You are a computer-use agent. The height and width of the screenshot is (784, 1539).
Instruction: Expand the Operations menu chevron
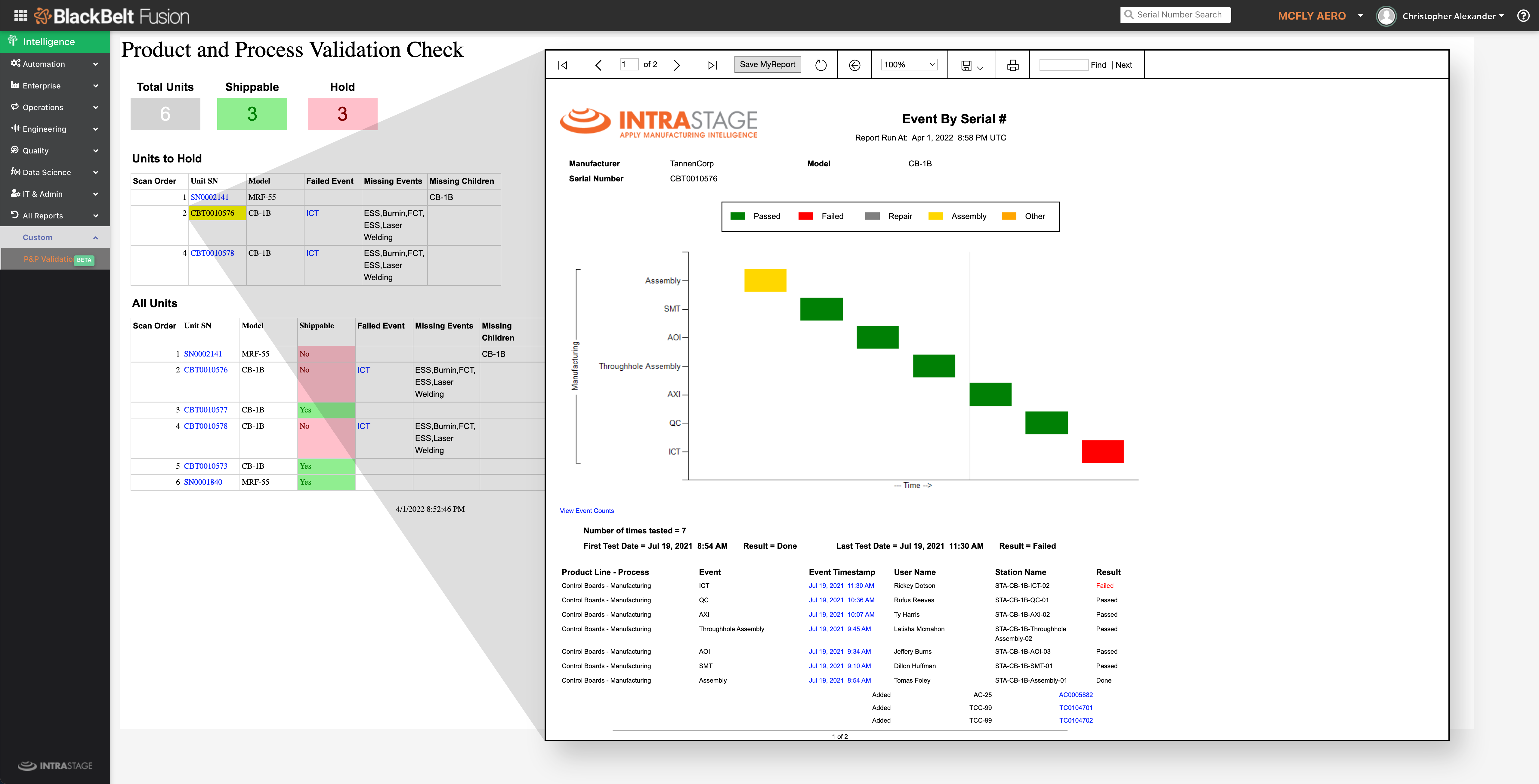pos(96,108)
